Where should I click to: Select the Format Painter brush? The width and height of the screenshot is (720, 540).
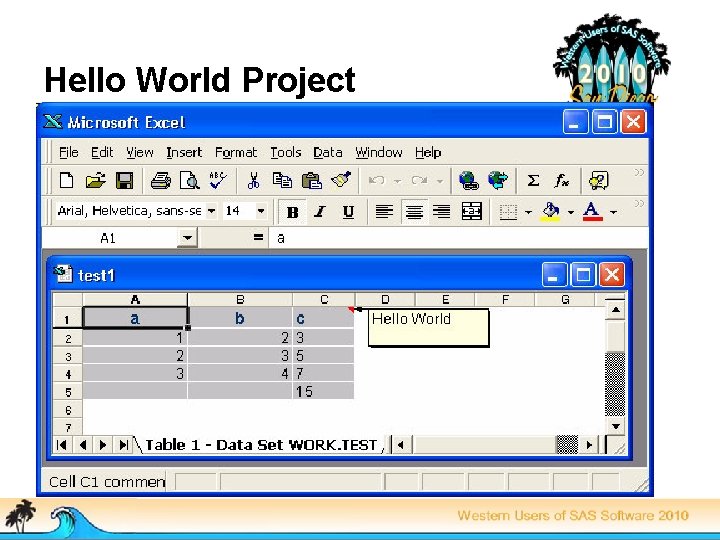pos(341,180)
